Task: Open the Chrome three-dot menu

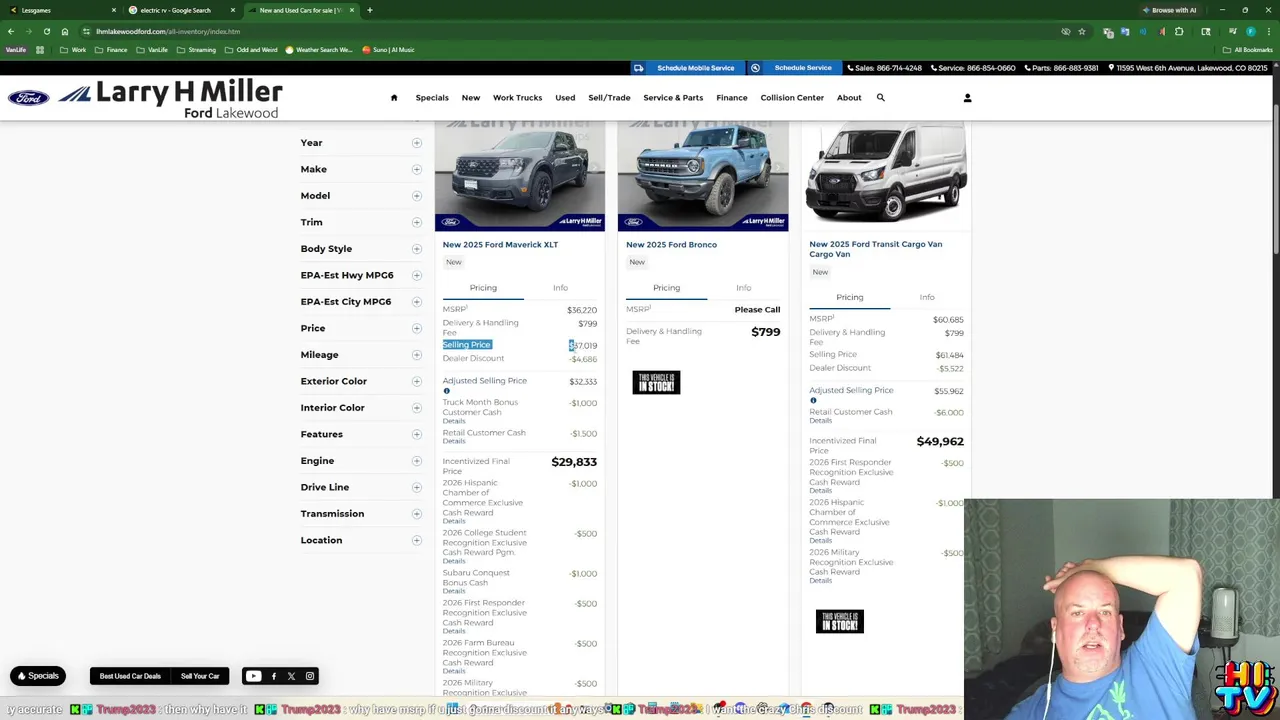Action: coord(1268,31)
